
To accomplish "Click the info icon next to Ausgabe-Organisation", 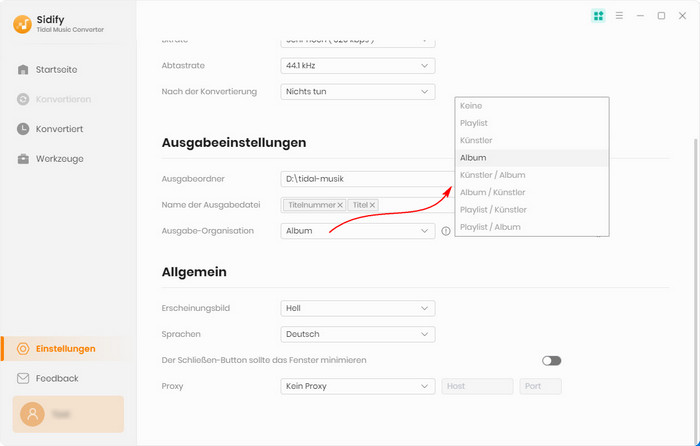I will [446, 231].
